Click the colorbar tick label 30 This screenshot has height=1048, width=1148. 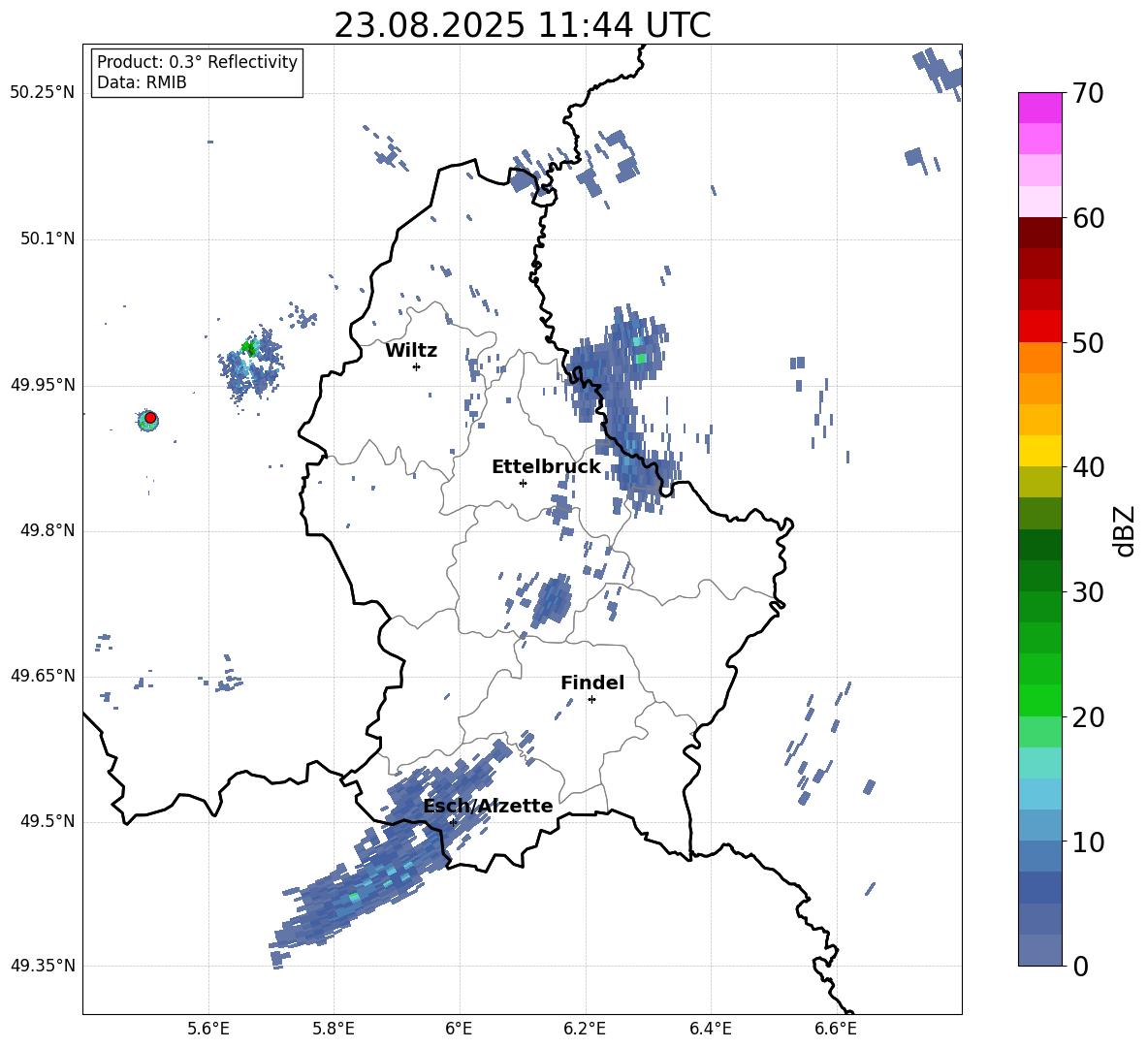coord(1088,592)
